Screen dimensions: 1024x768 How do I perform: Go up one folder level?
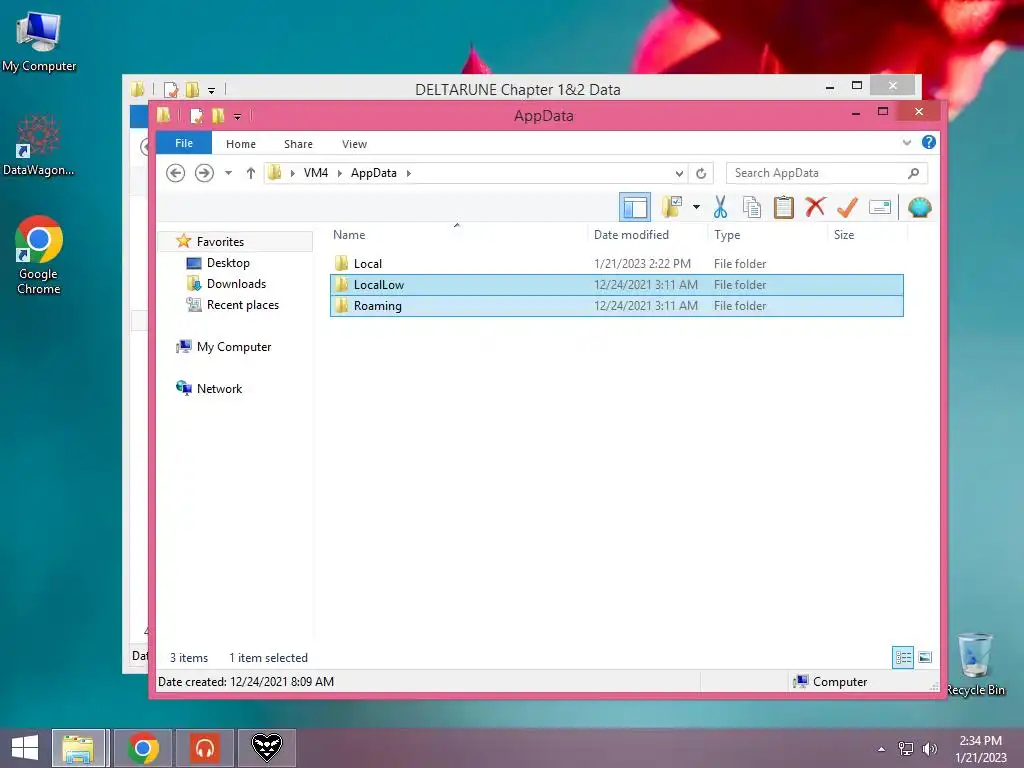251,173
